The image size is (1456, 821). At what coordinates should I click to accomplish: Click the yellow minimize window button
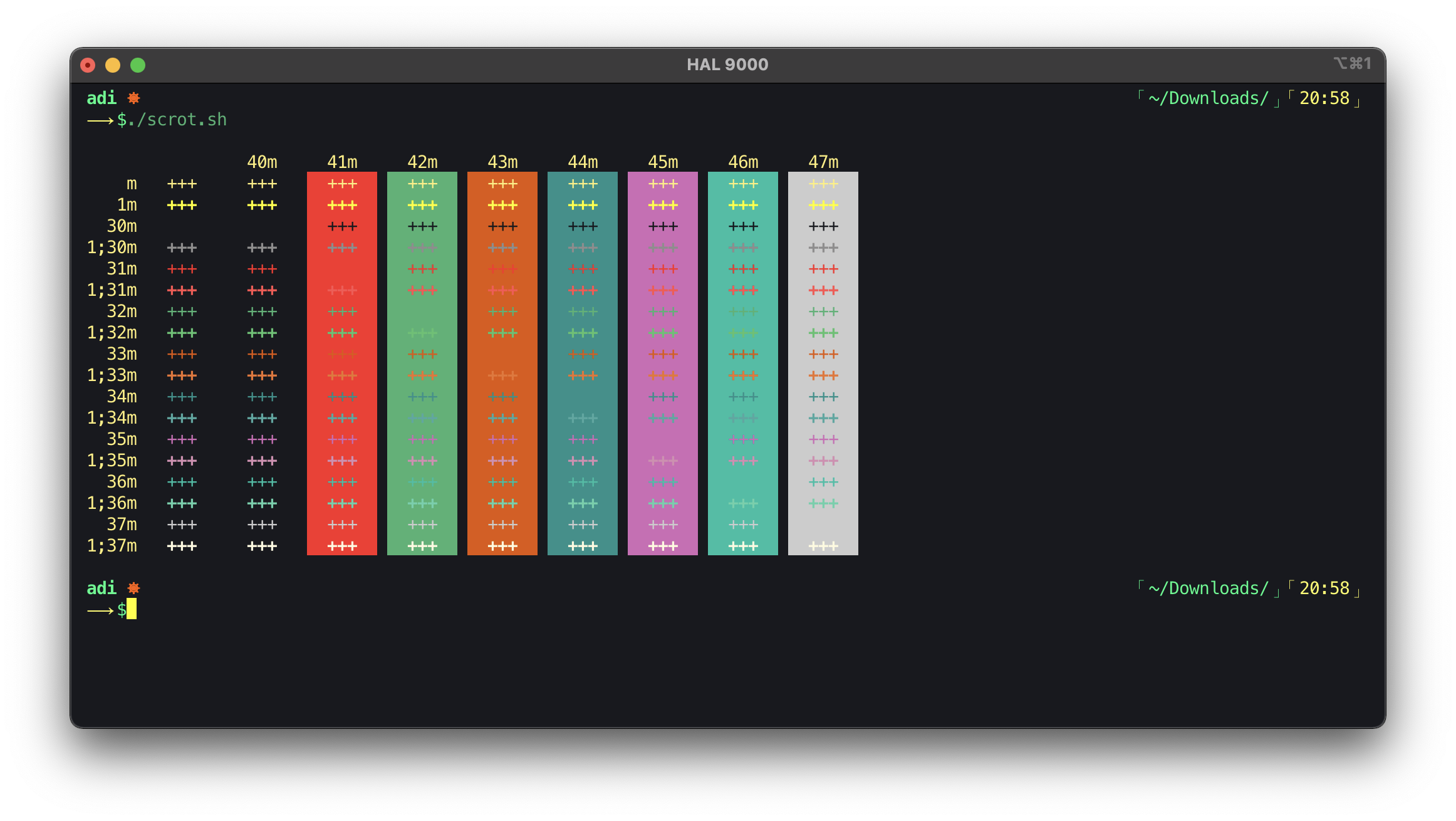coord(113,65)
